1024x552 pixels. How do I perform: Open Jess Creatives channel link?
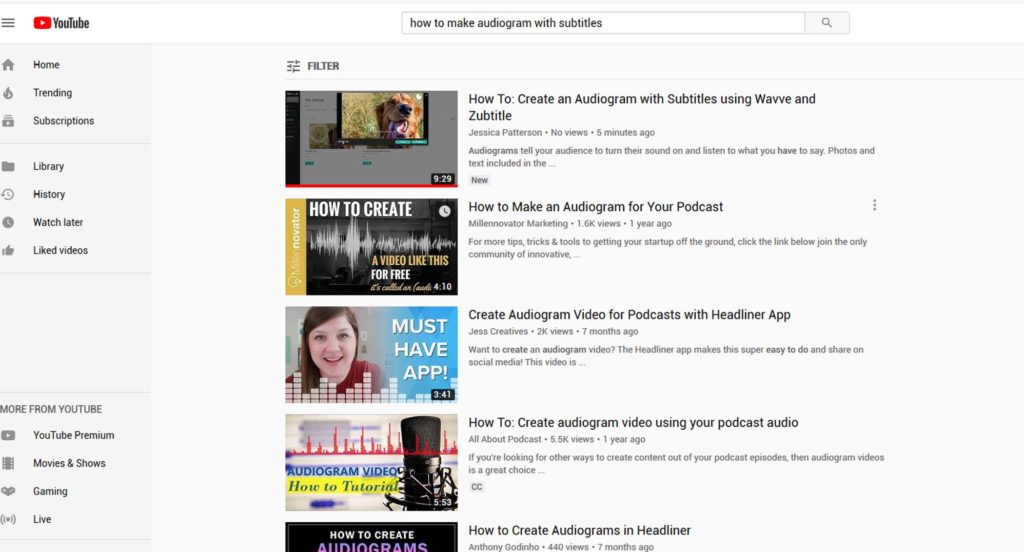[498, 332]
